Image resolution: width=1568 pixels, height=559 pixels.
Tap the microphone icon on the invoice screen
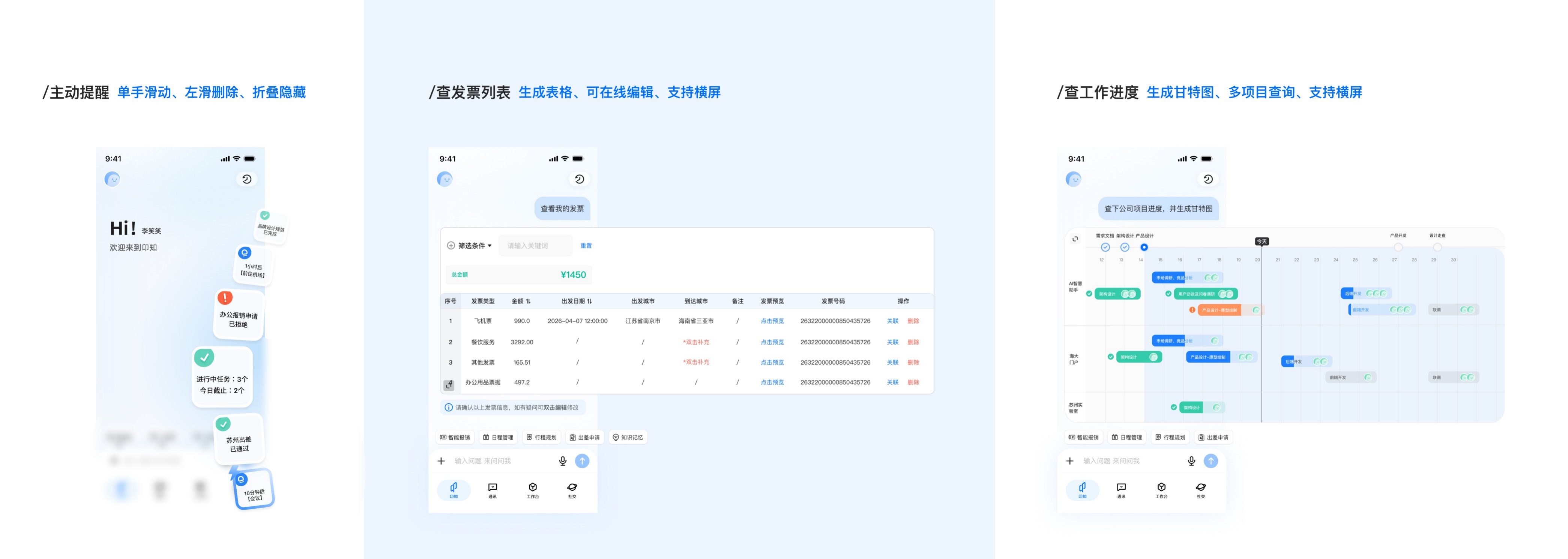pos(563,461)
